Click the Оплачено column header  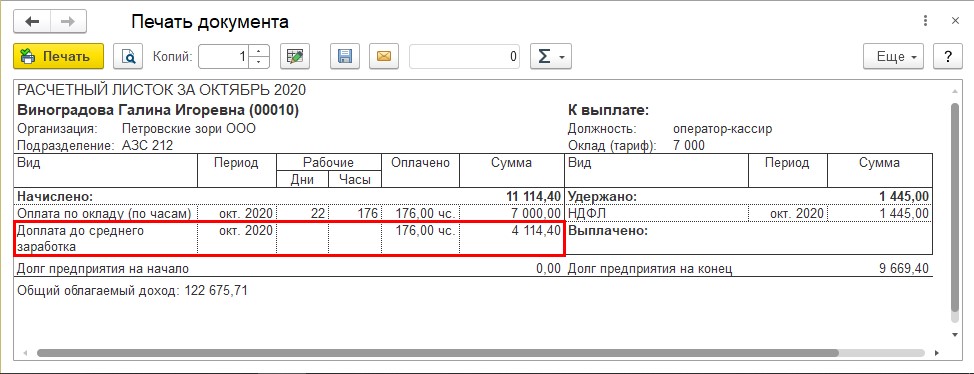pyautogui.click(x=421, y=163)
